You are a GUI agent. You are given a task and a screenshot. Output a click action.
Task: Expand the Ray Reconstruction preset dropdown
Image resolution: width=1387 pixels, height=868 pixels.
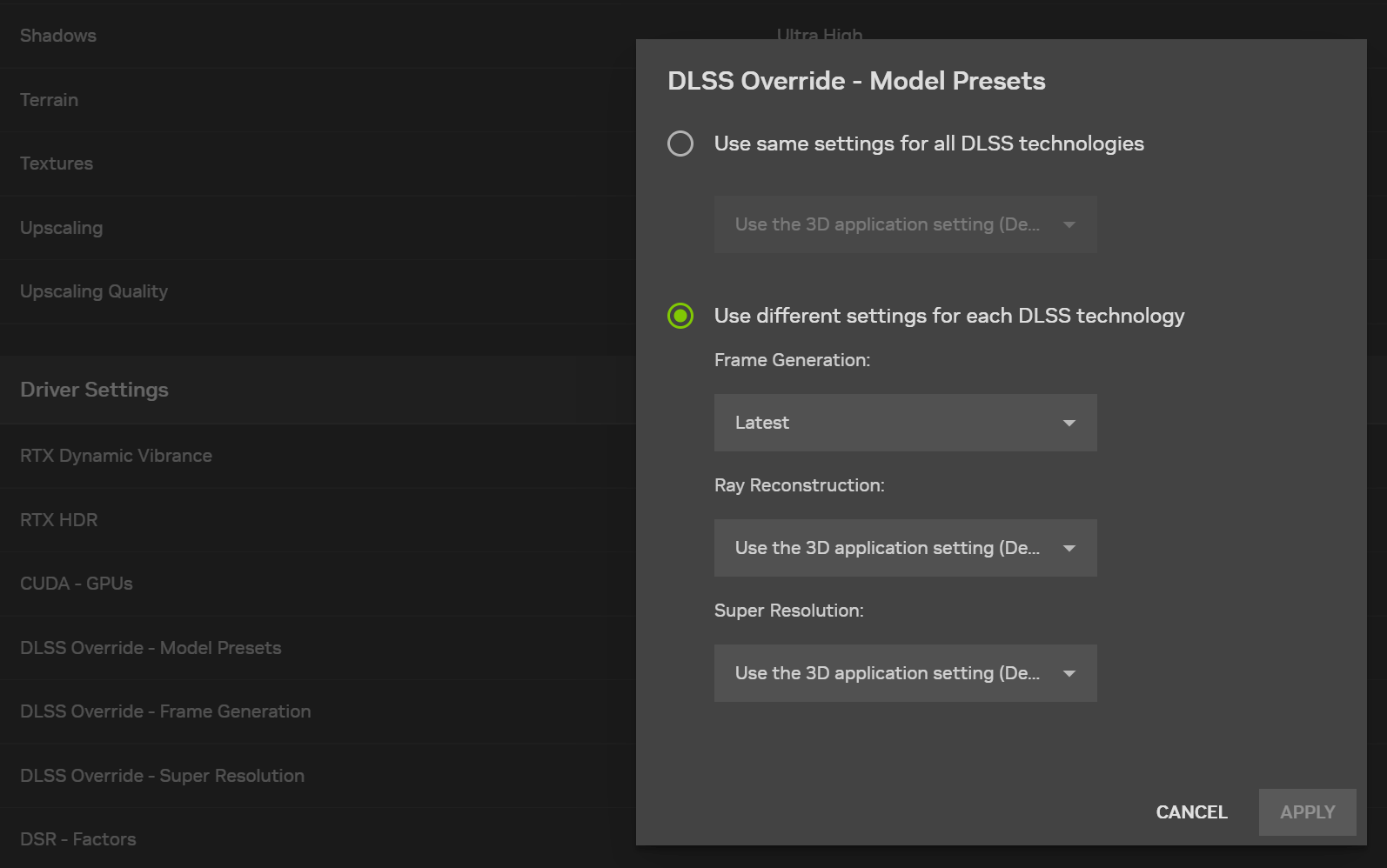tap(905, 548)
